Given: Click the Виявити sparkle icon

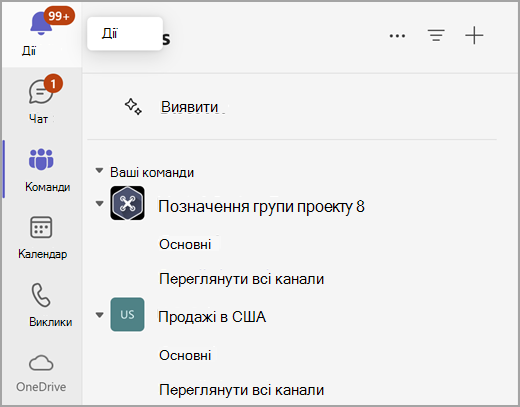Looking at the screenshot, I should [x=133, y=107].
